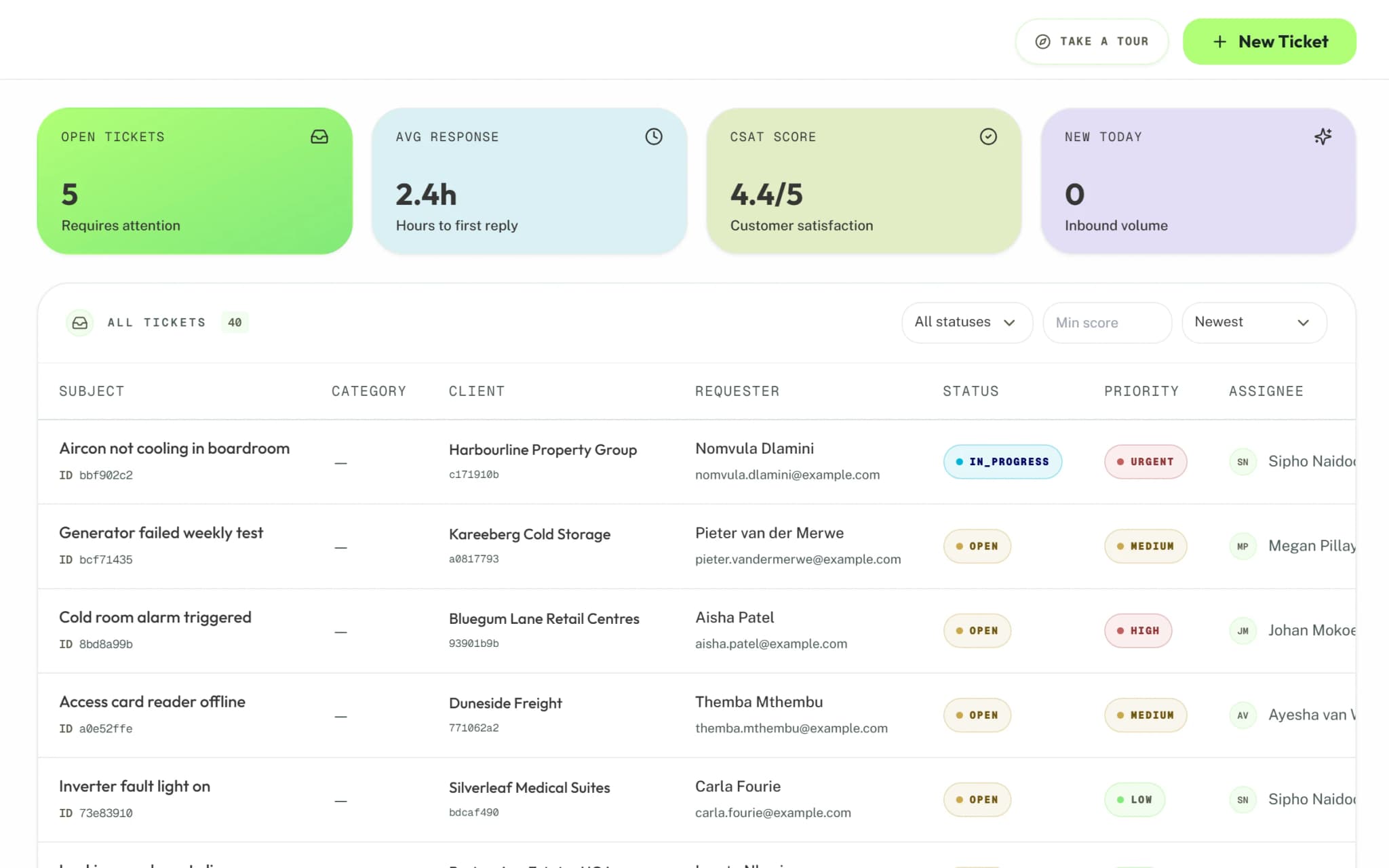Click the MP avatar for Megan Pillay
The width and height of the screenshot is (1389, 868).
coord(1243,547)
